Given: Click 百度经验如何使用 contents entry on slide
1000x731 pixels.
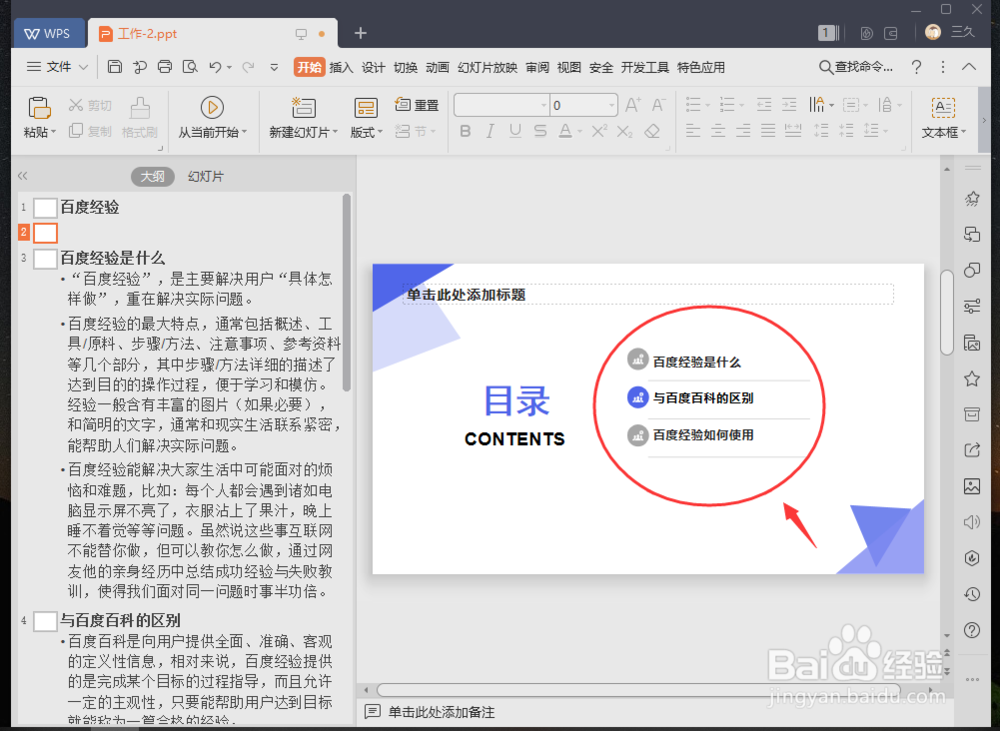Looking at the screenshot, I should 703,435.
